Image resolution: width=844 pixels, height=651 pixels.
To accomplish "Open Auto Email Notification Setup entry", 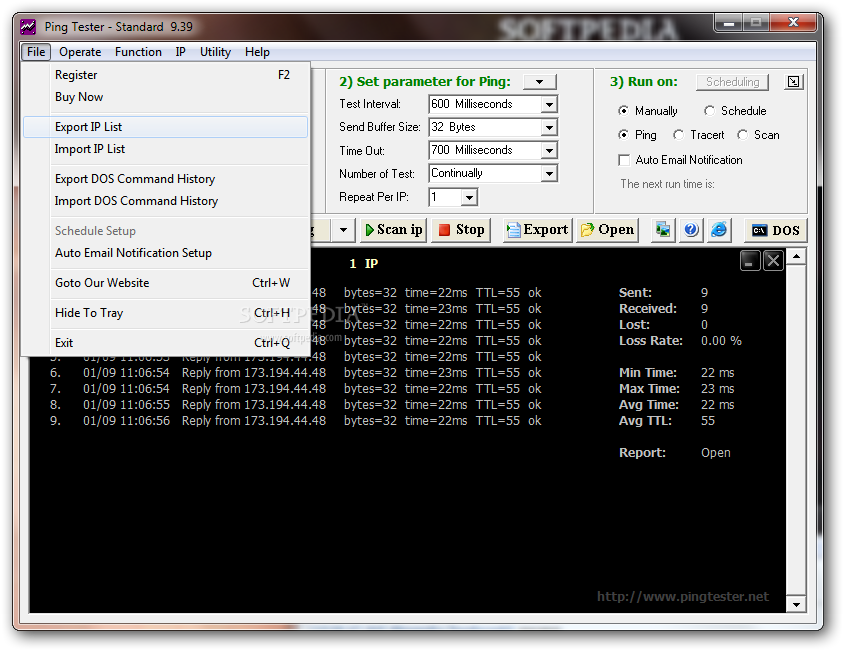I will pyautogui.click(x=166, y=253).
